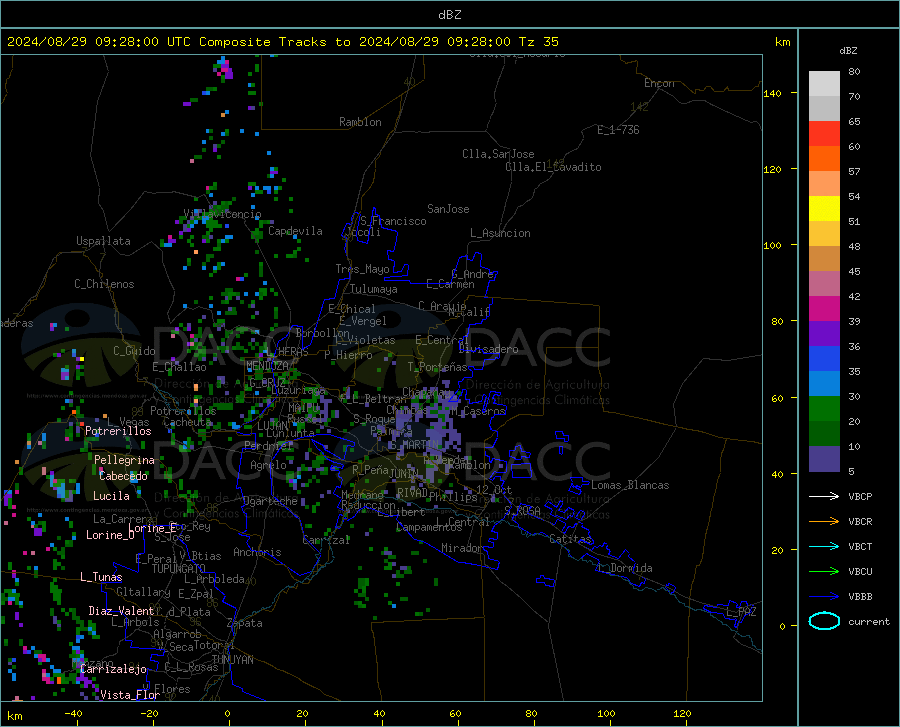Pick the light blue swatch above 30
This screenshot has height=727, width=900.
tap(824, 384)
